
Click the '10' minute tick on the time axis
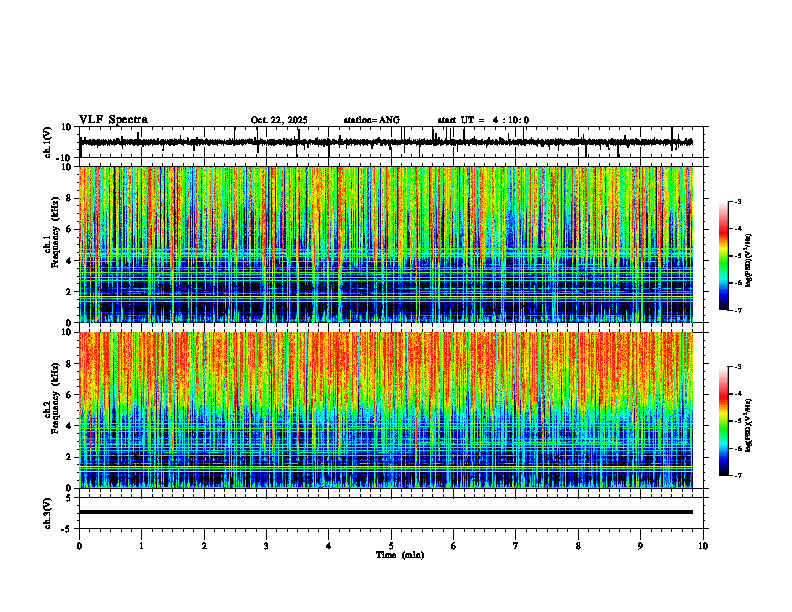[x=703, y=546]
